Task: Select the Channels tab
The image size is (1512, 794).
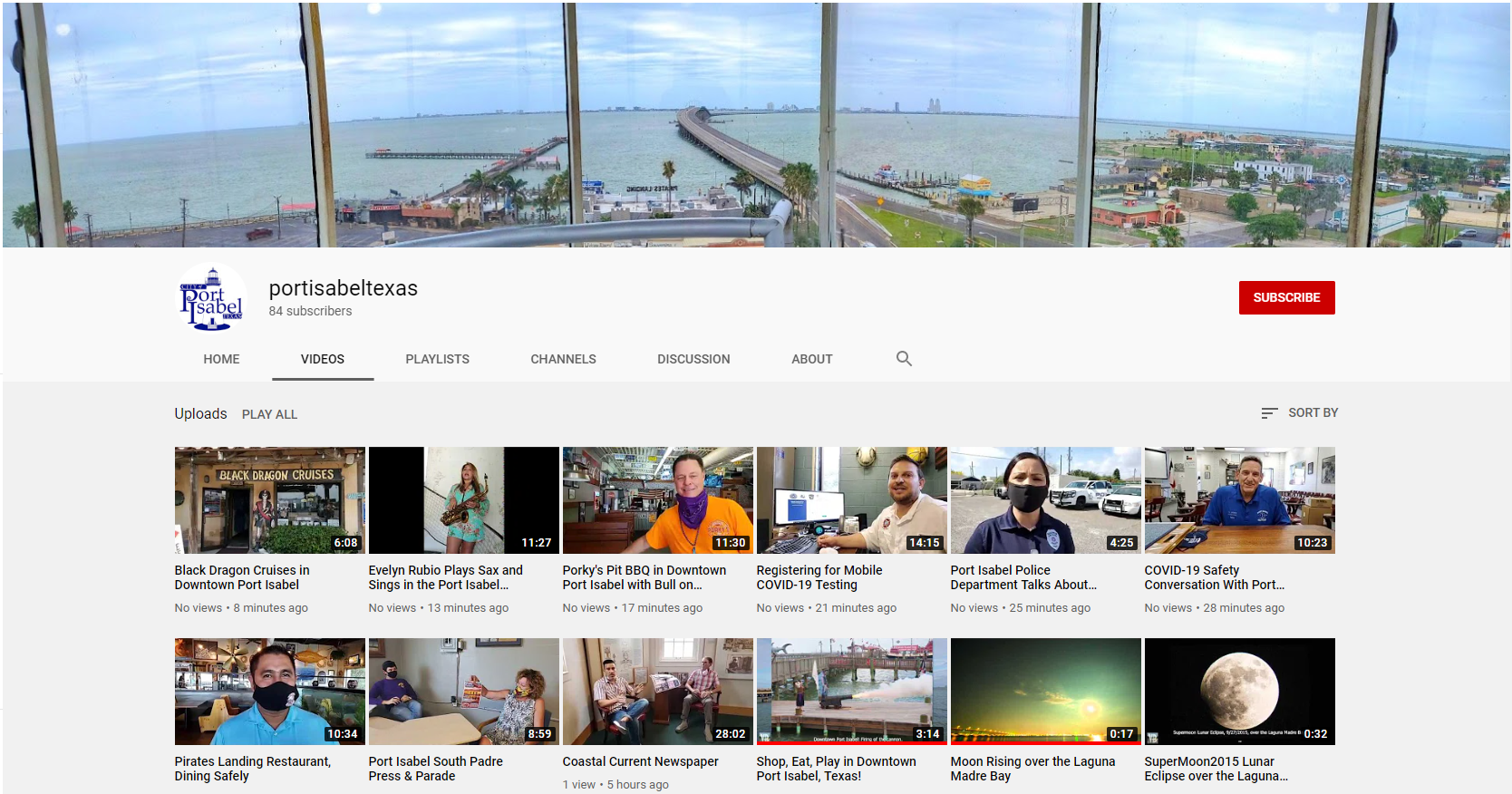Action: 563,359
